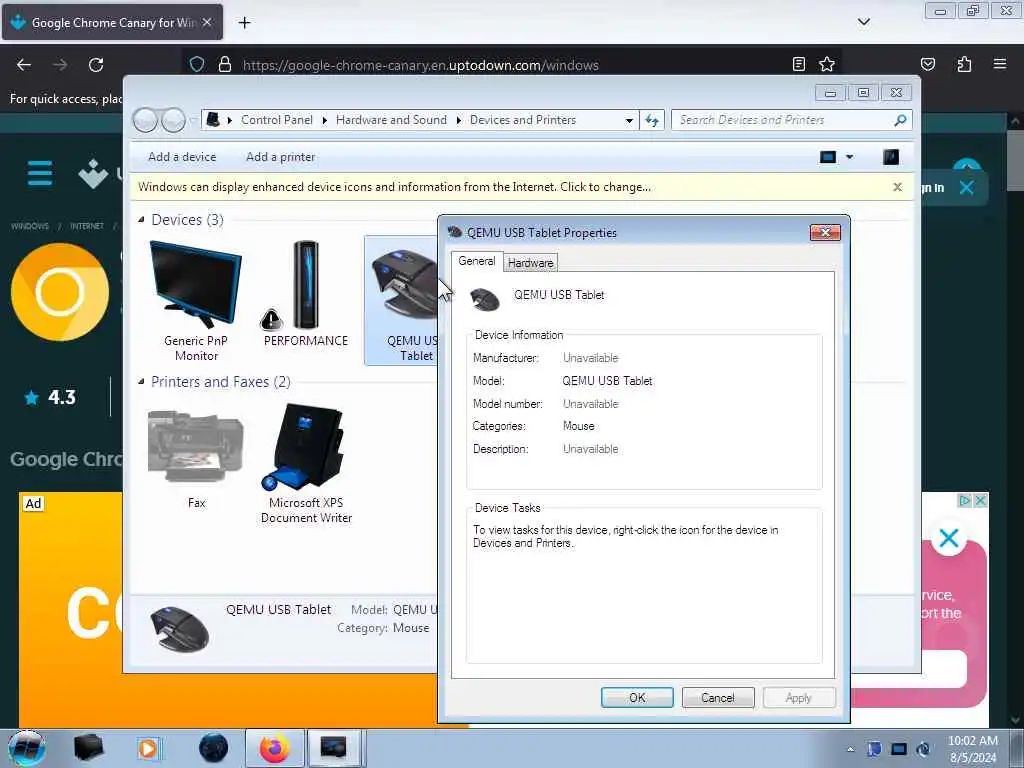Click the taskbar clock showing 10:02 AM
The height and width of the screenshot is (768, 1024).
972,749
